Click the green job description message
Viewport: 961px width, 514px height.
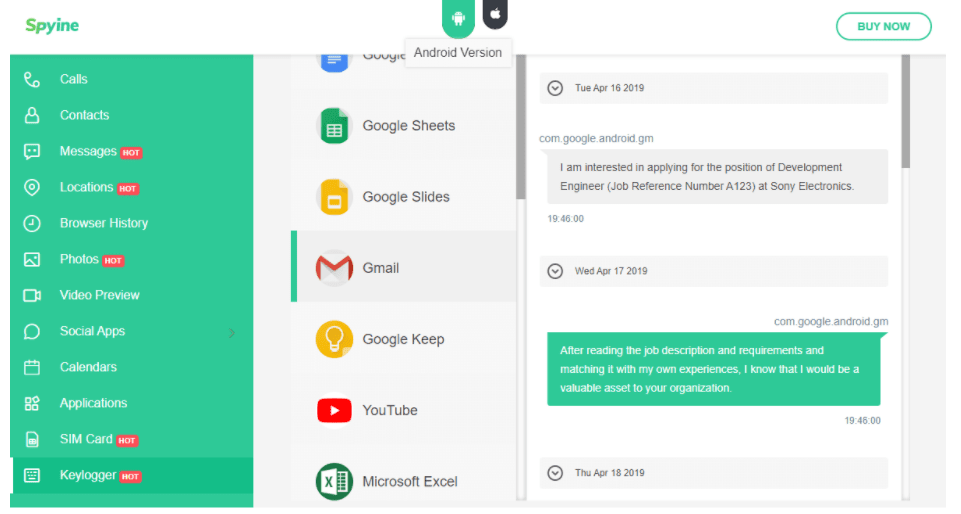pos(714,369)
